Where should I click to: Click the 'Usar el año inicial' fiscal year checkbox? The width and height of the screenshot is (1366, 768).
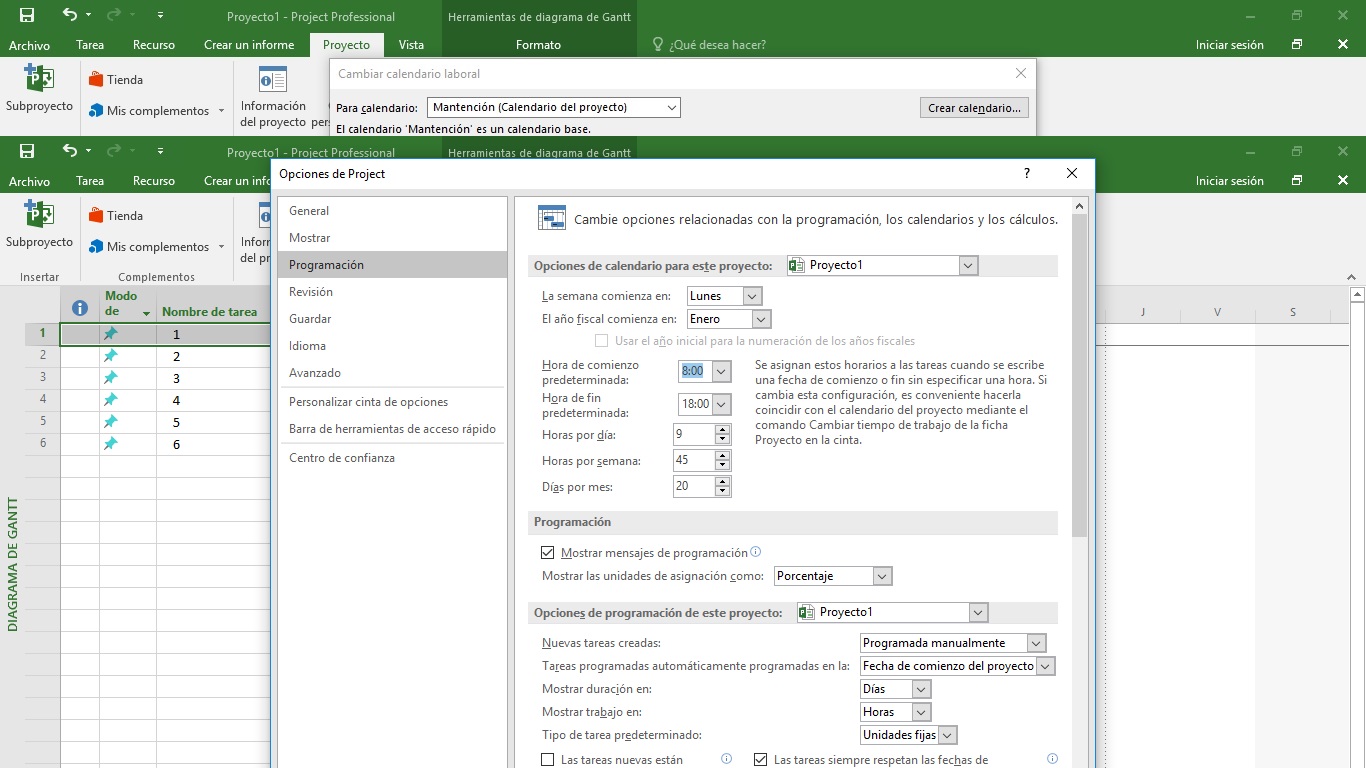[x=602, y=341]
